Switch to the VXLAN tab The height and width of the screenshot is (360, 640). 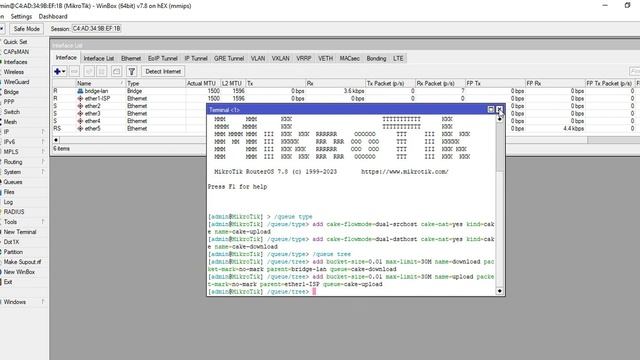[281, 58]
